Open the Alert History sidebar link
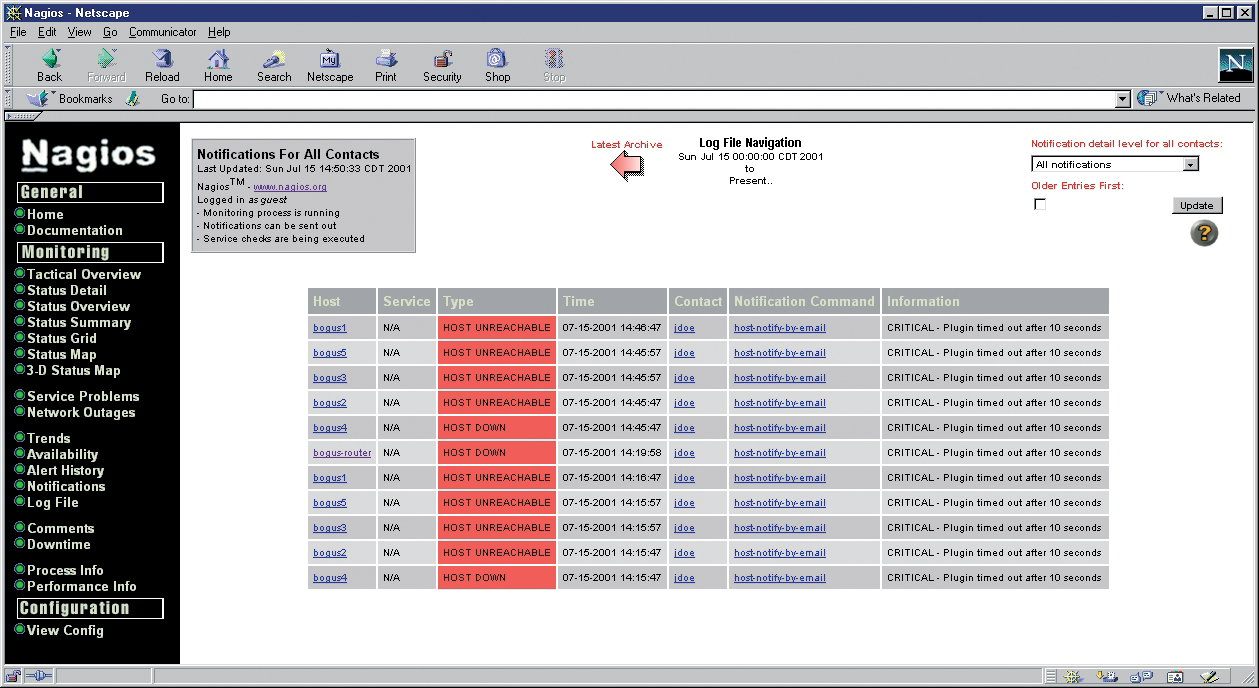 click(66, 470)
